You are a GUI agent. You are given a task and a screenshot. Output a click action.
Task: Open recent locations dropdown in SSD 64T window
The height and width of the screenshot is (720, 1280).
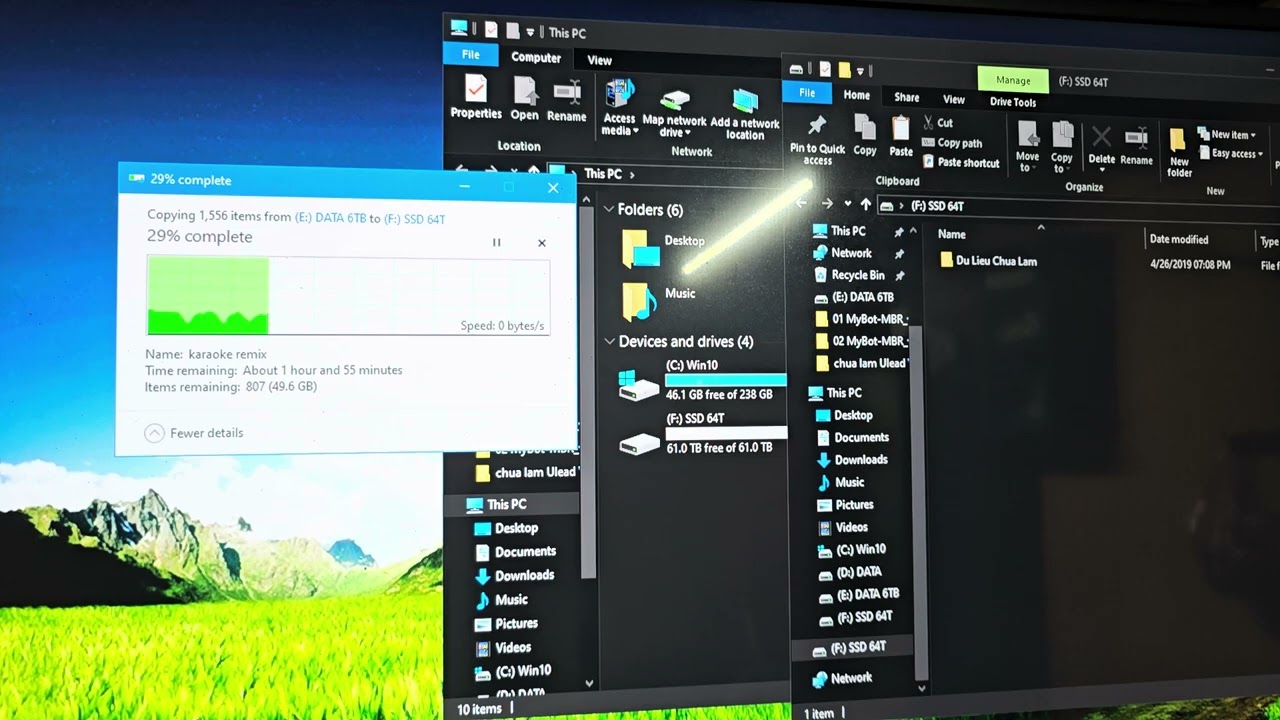click(848, 204)
